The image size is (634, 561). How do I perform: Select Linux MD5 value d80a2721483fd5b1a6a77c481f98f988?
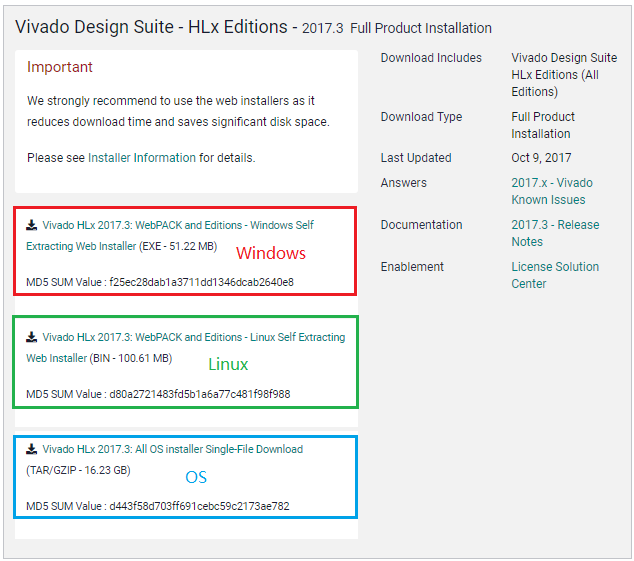pyautogui.click(x=200, y=394)
